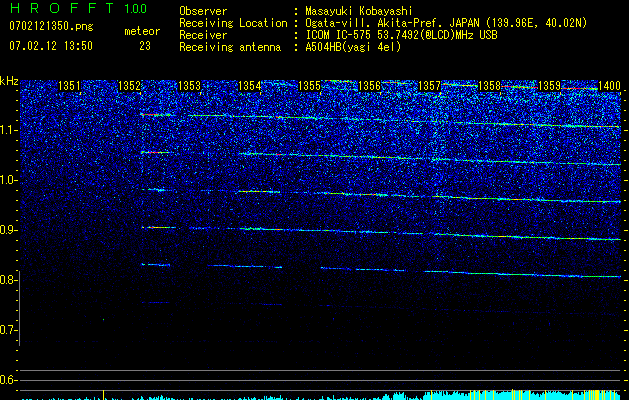Image resolution: width=629 pixels, height=400 pixels.
Task: Click the ICOM IC-575 53.7492 MHz receiver text
Action: [x=401, y=35]
